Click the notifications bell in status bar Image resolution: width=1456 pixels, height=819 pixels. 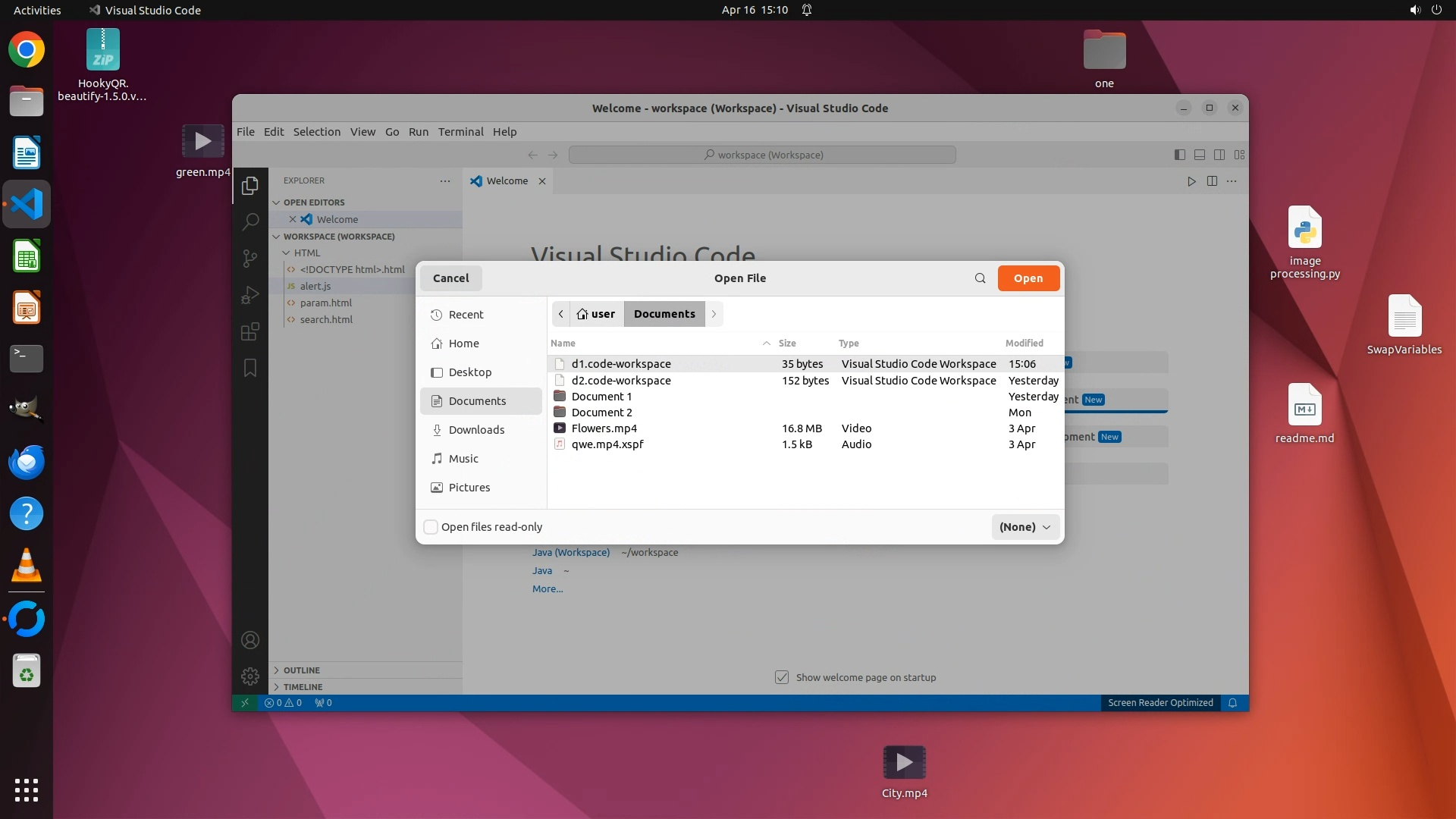[x=1232, y=703]
